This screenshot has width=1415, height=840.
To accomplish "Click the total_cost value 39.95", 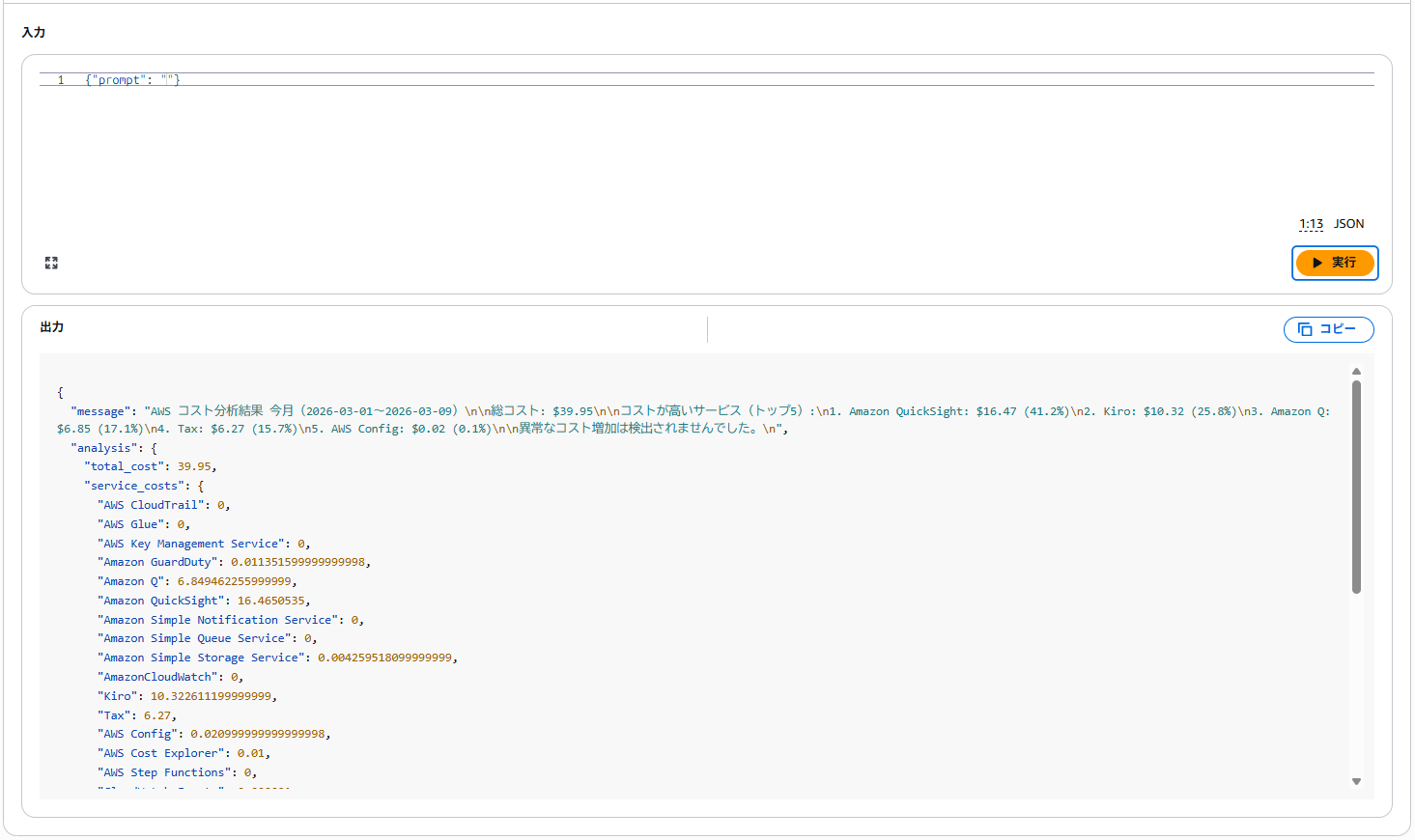I will click(x=194, y=466).
